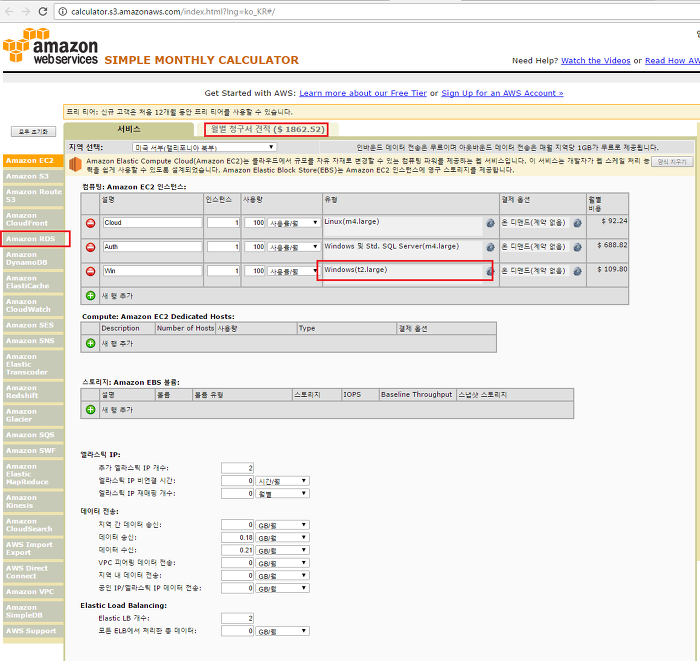
Task: Select Amazon SQS in sidebar
Action: (33, 435)
